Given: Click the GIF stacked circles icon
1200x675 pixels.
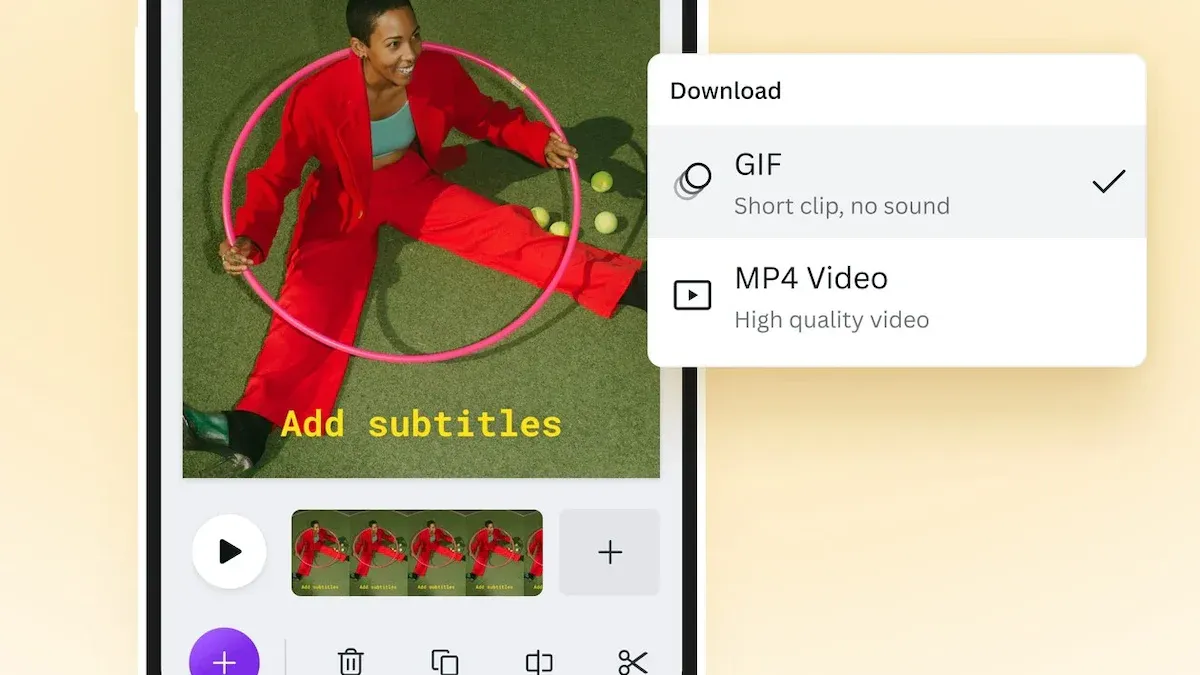Looking at the screenshot, I should tap(692, 181).
